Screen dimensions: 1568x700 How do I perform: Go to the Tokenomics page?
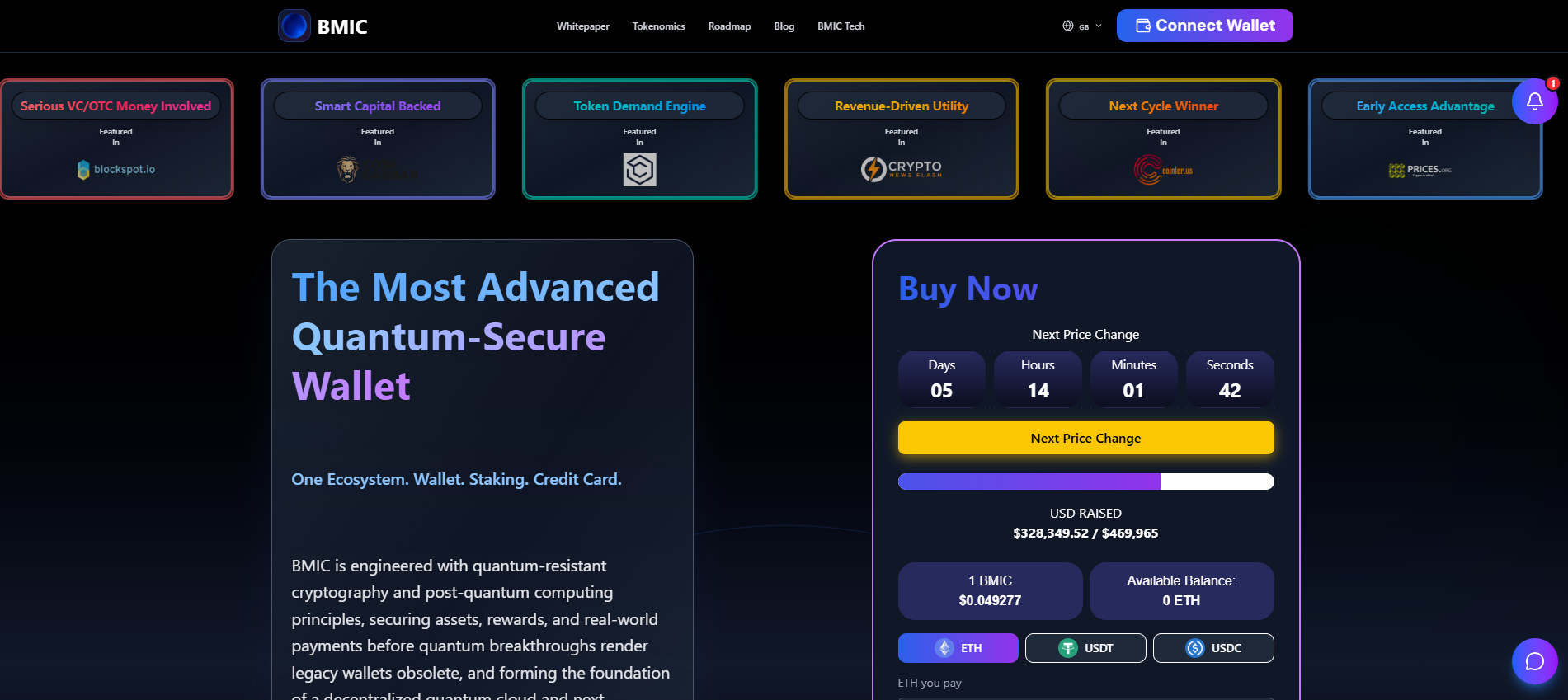pyautogui.click(x=658, y=26)
